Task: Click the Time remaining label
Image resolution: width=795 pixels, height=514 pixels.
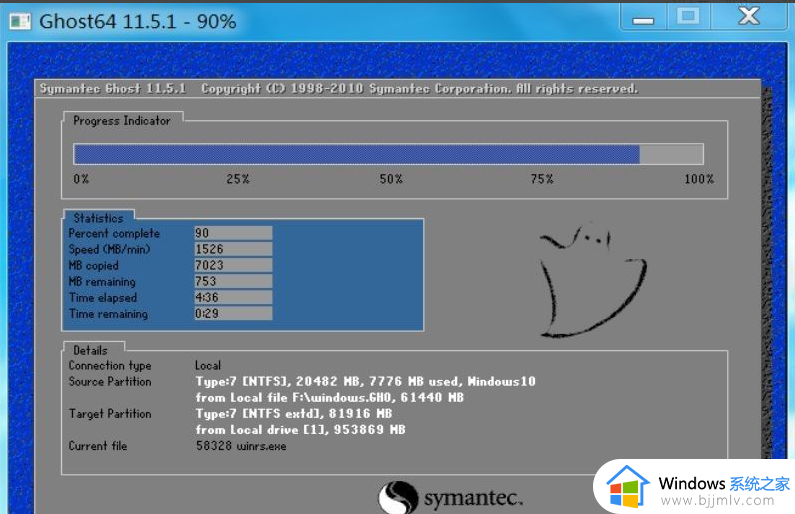Action: (109, 314)
